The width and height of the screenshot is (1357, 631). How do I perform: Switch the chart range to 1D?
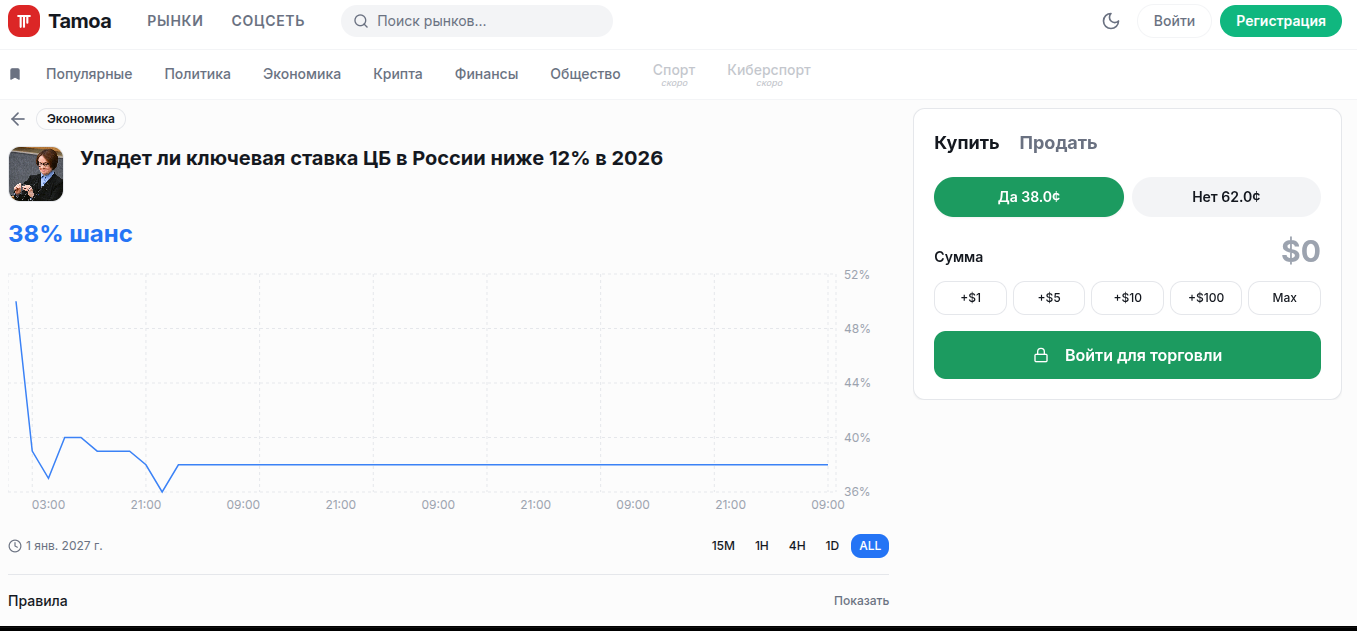click(x=831, y=545)
